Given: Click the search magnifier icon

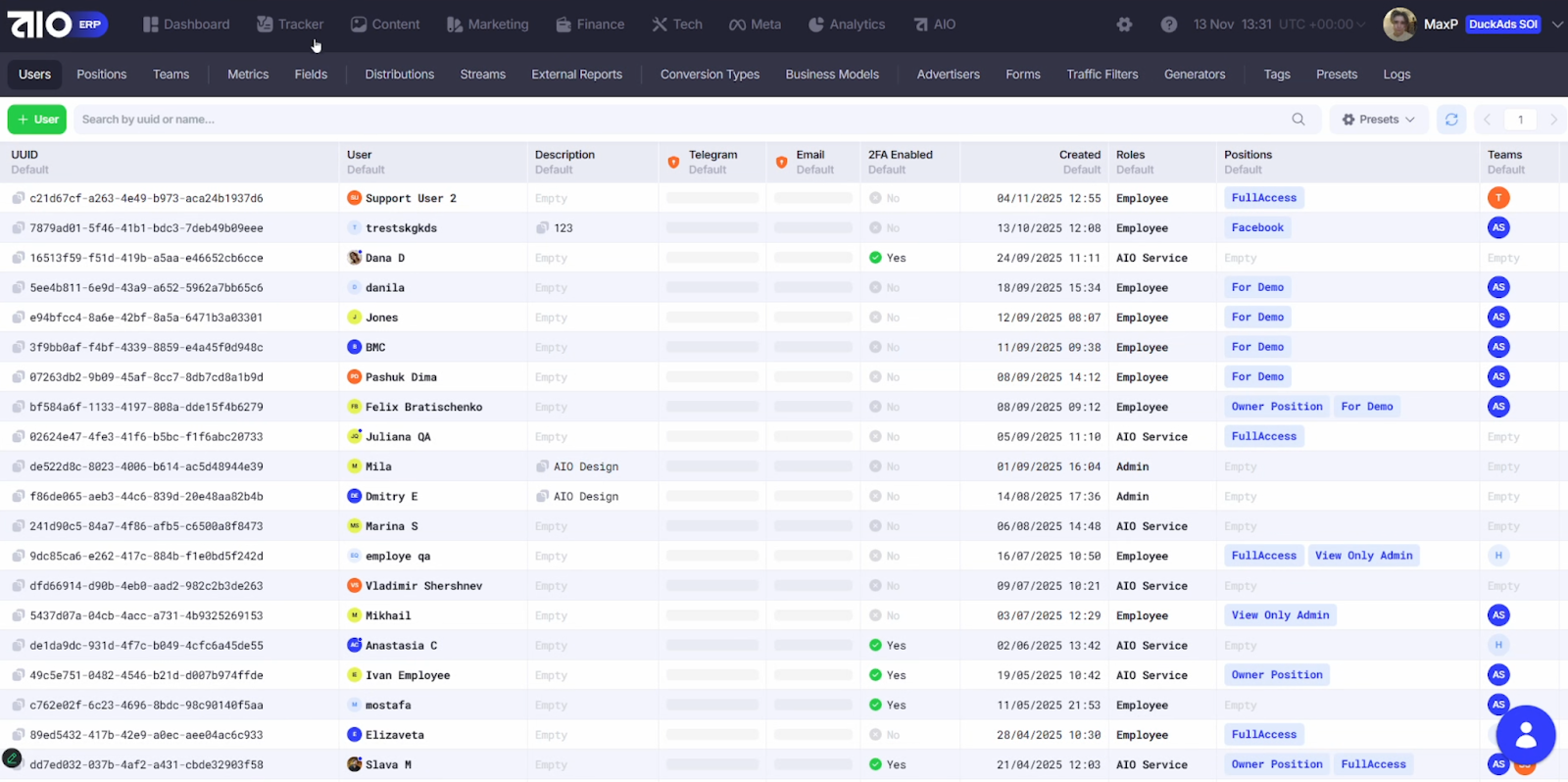Looking at the screenshot, I should pos(1298,120).
